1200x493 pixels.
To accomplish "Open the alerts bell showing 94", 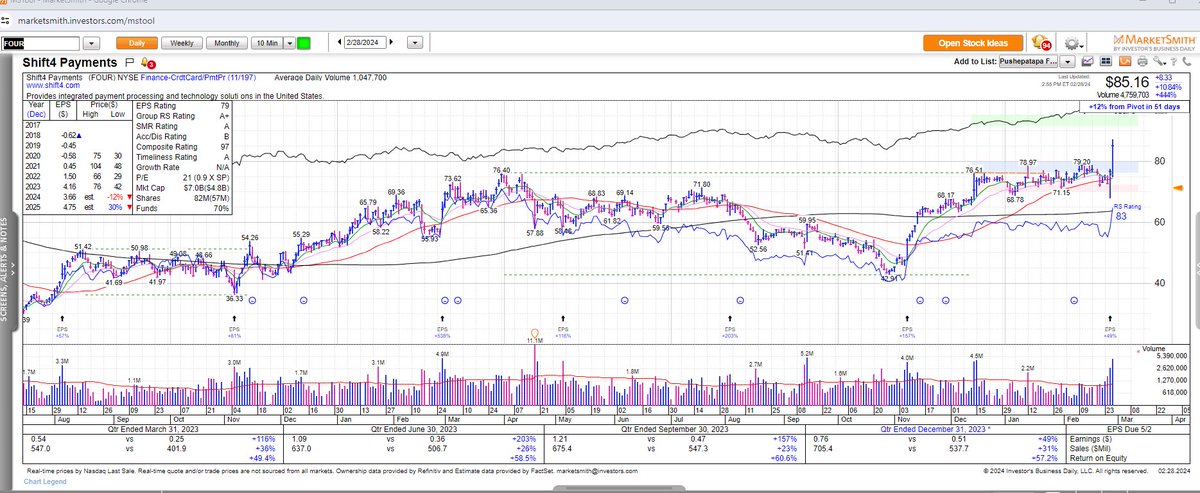I will [x=1043, y=44].
